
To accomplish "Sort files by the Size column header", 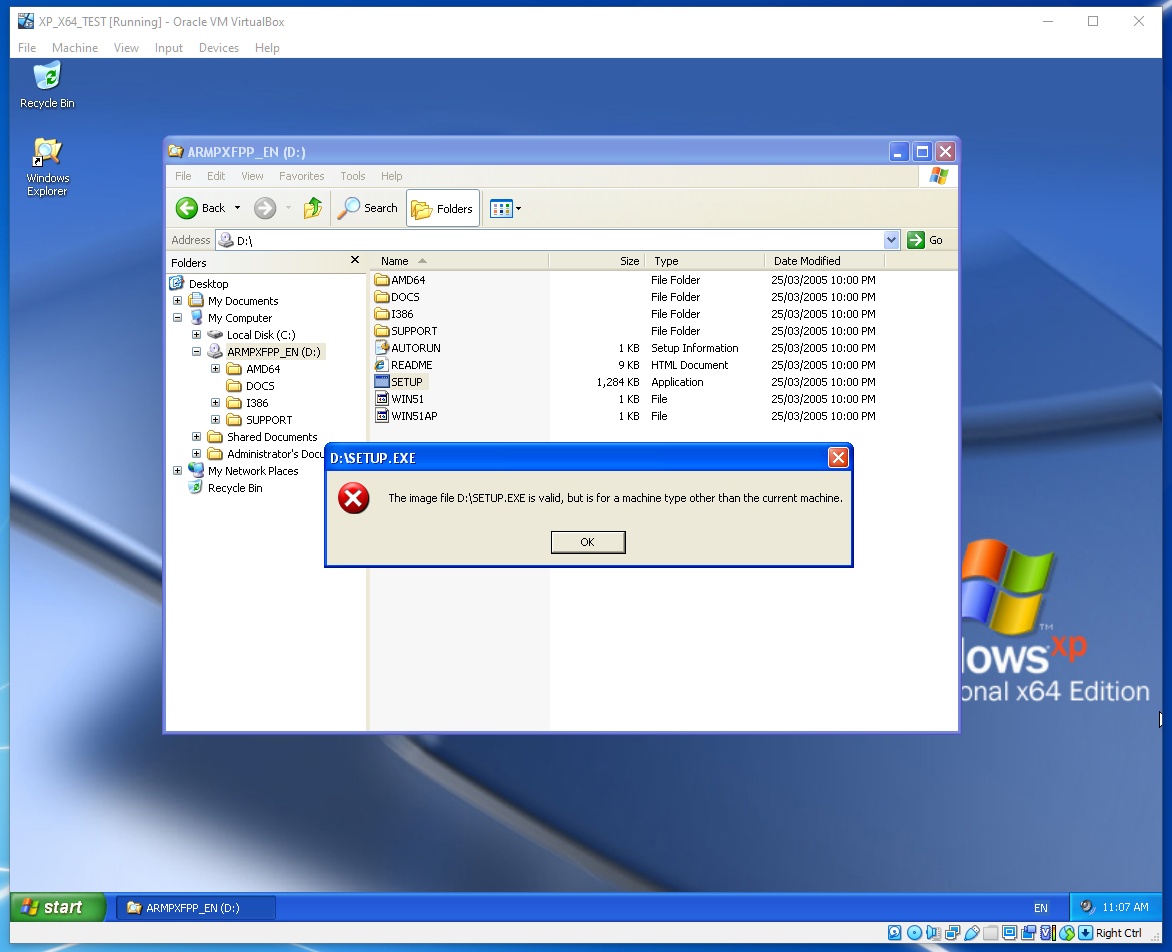I will click(596, 261).
